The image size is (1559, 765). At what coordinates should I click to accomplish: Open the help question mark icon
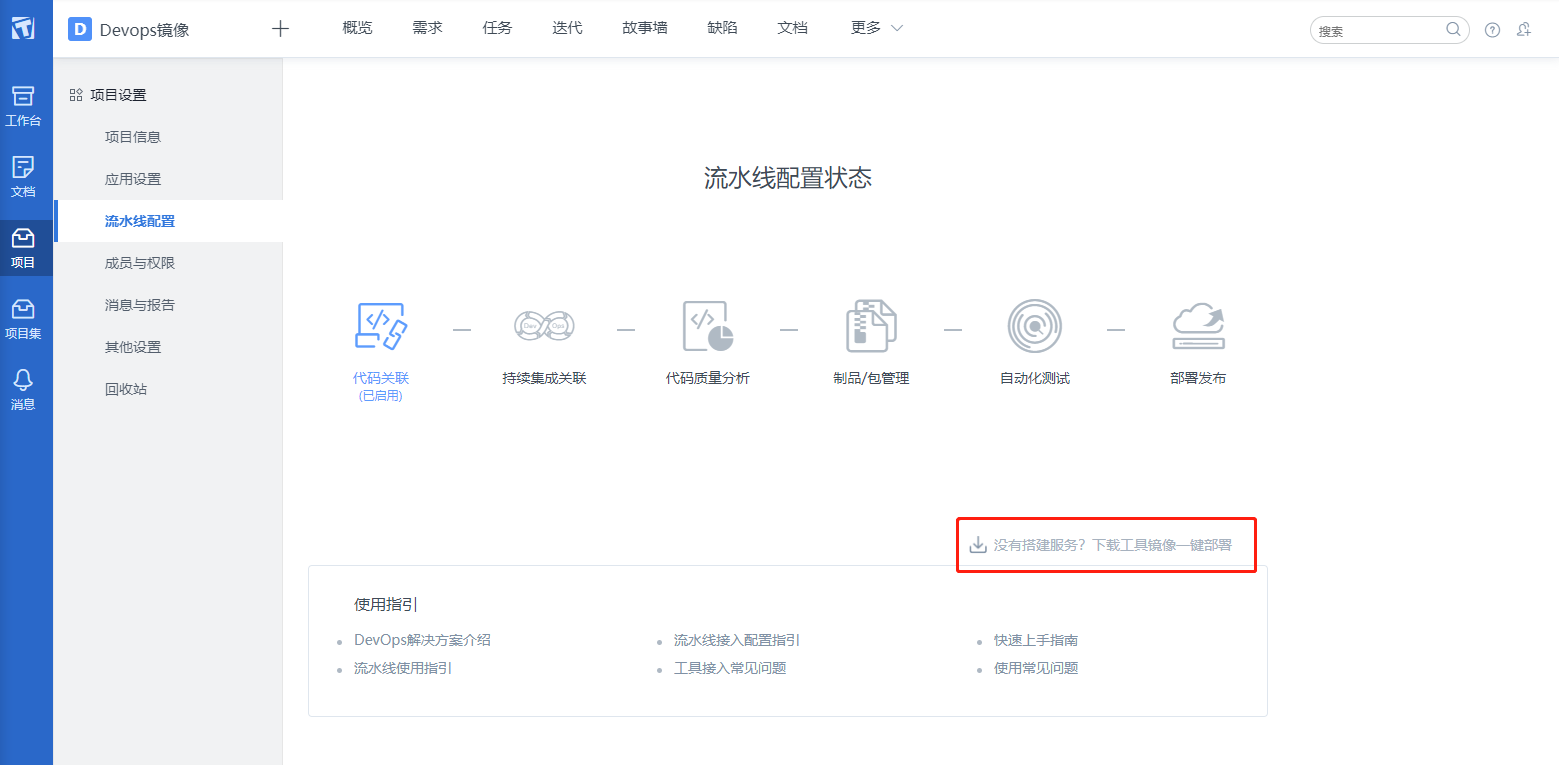pyautogui.click(x=1492, y=30)
